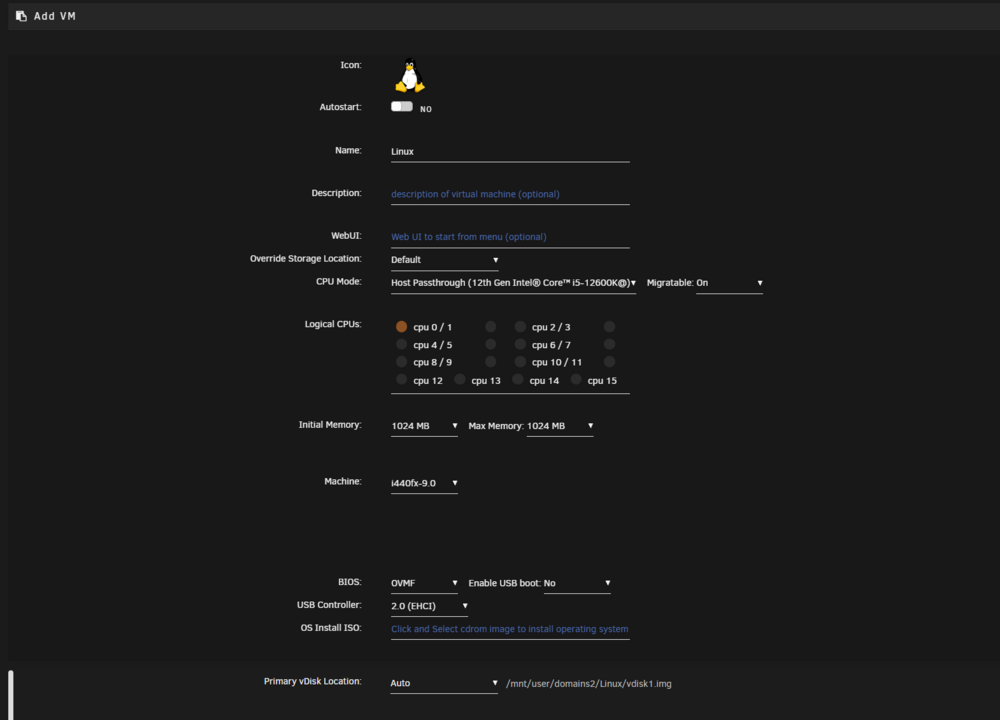Check the cpu 12 checkbox
This screenshot has height=720, width=1000.
[x=401, y=379]
